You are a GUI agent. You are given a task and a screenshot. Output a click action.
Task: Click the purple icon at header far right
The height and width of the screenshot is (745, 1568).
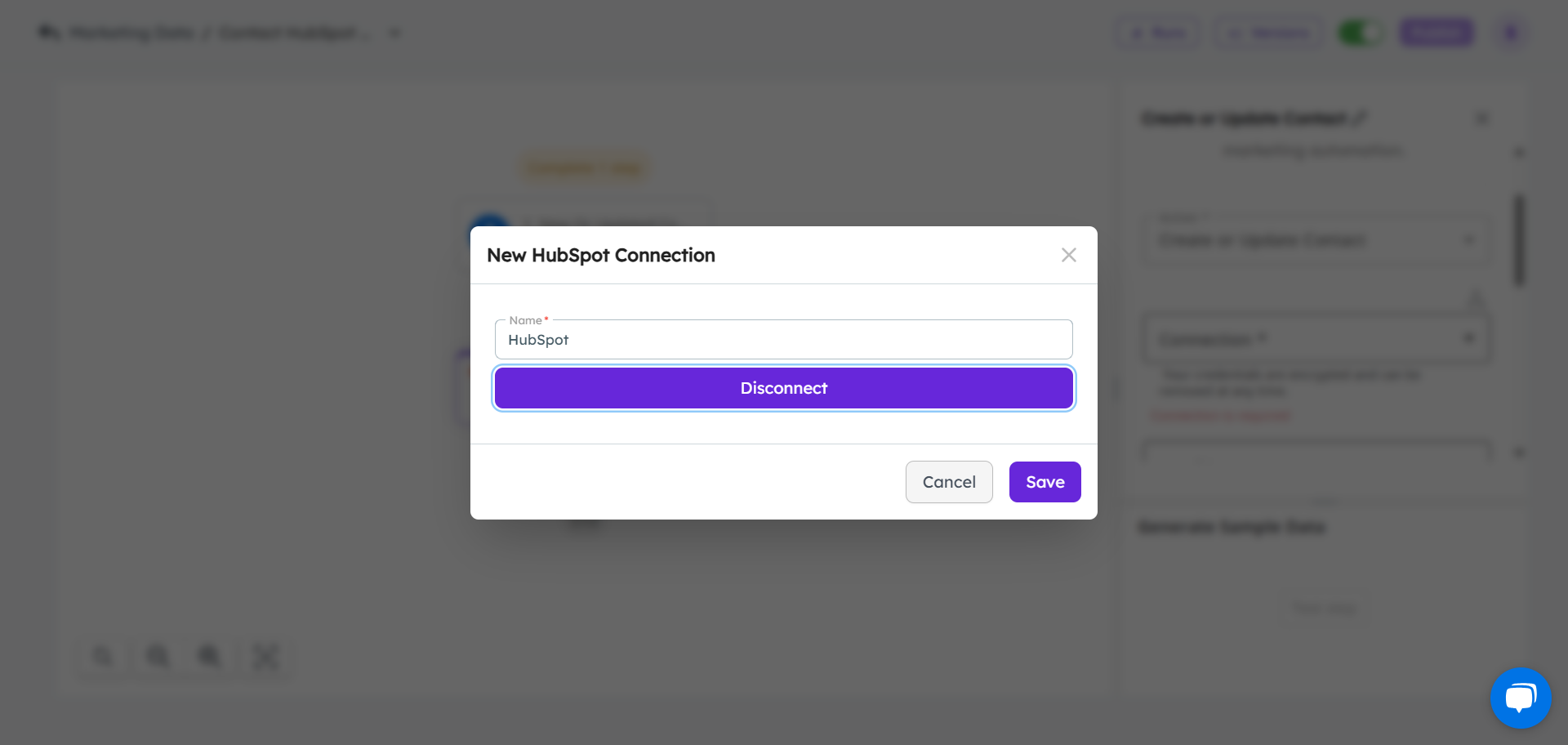[x=1511, y=33]
